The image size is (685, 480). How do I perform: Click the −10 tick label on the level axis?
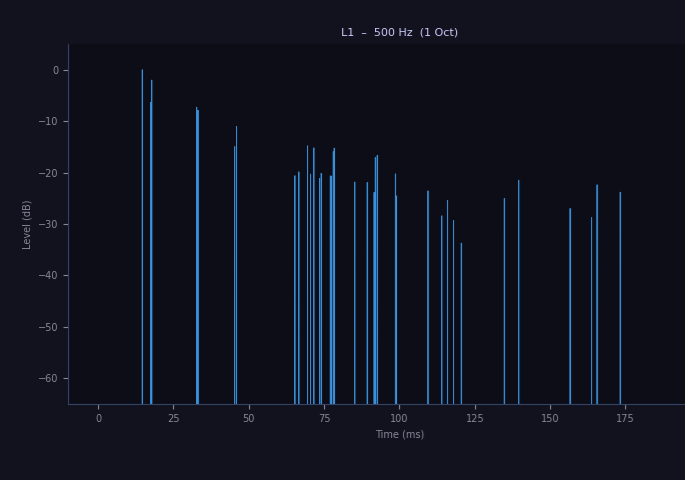point(48,121)
